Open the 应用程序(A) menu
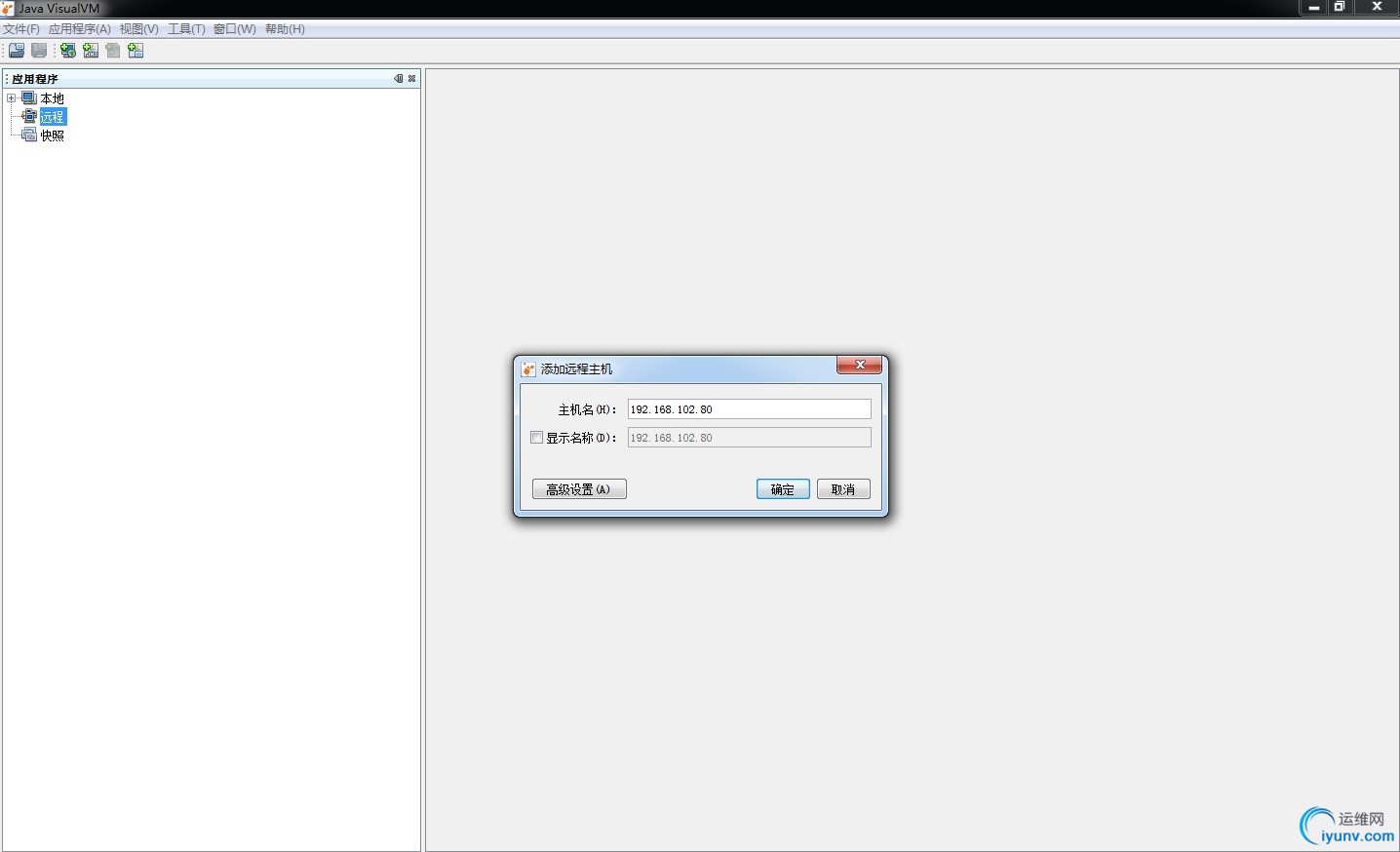 pyautogui.click(x=80, y=29)
